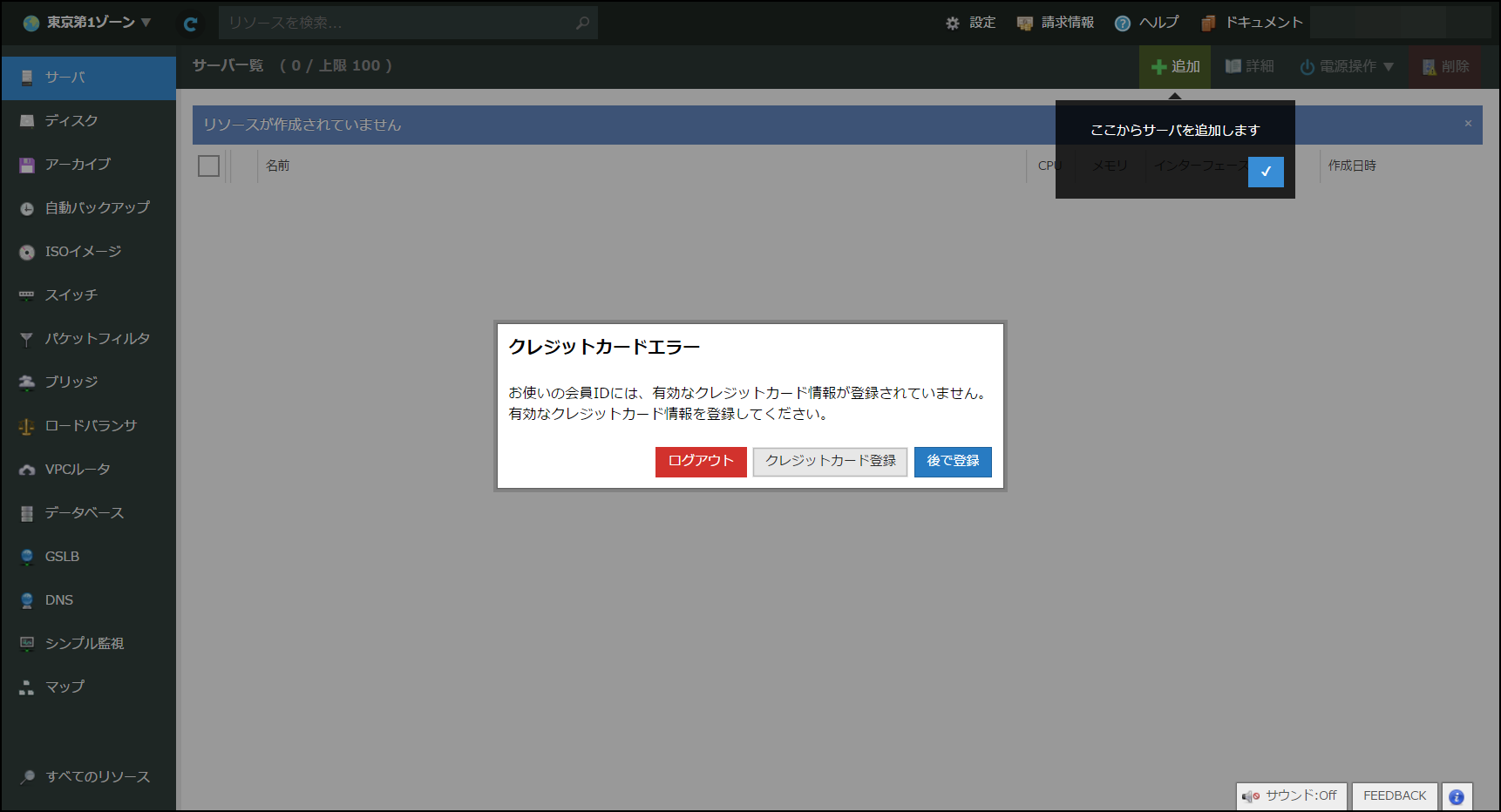The image size is (1501, 812).
Task: Click the ドキュメント book icon
Action: 1208,24
